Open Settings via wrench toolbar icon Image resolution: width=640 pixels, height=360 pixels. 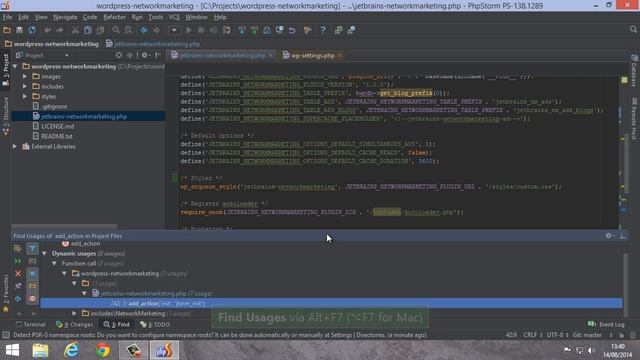[x=307, y=30]
